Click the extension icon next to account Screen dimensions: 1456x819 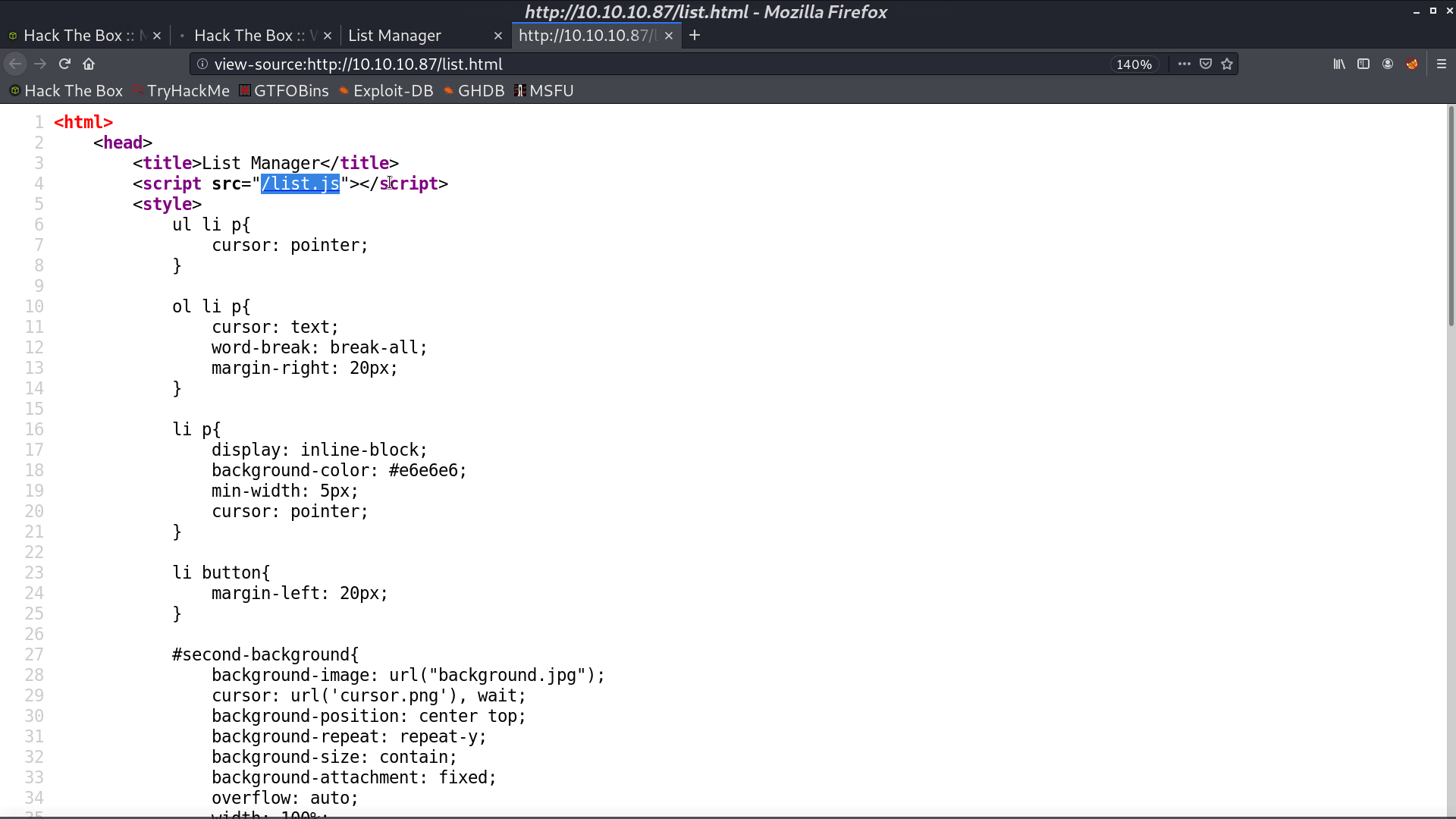click(1412, 64)
